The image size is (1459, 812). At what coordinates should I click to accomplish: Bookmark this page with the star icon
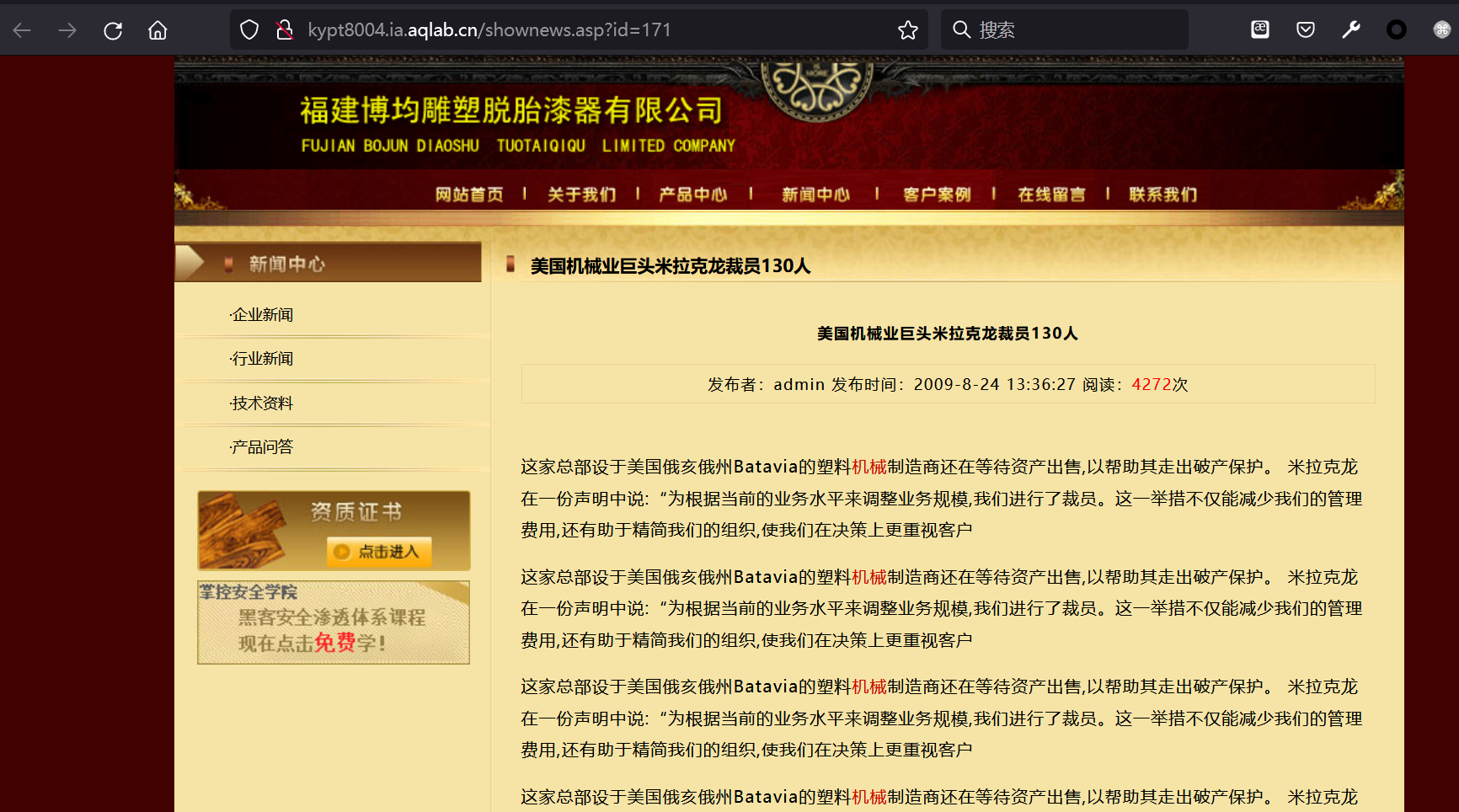[908, 30]
